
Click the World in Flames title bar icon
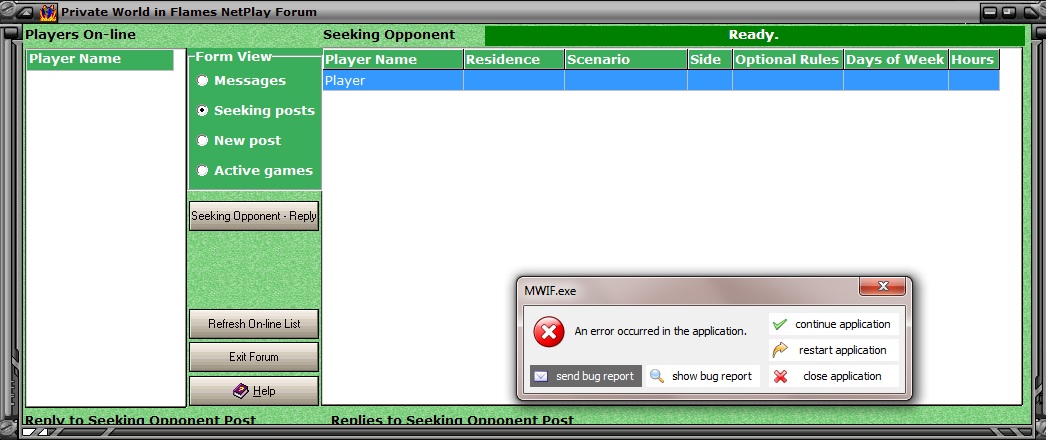(x=48, y=12)
